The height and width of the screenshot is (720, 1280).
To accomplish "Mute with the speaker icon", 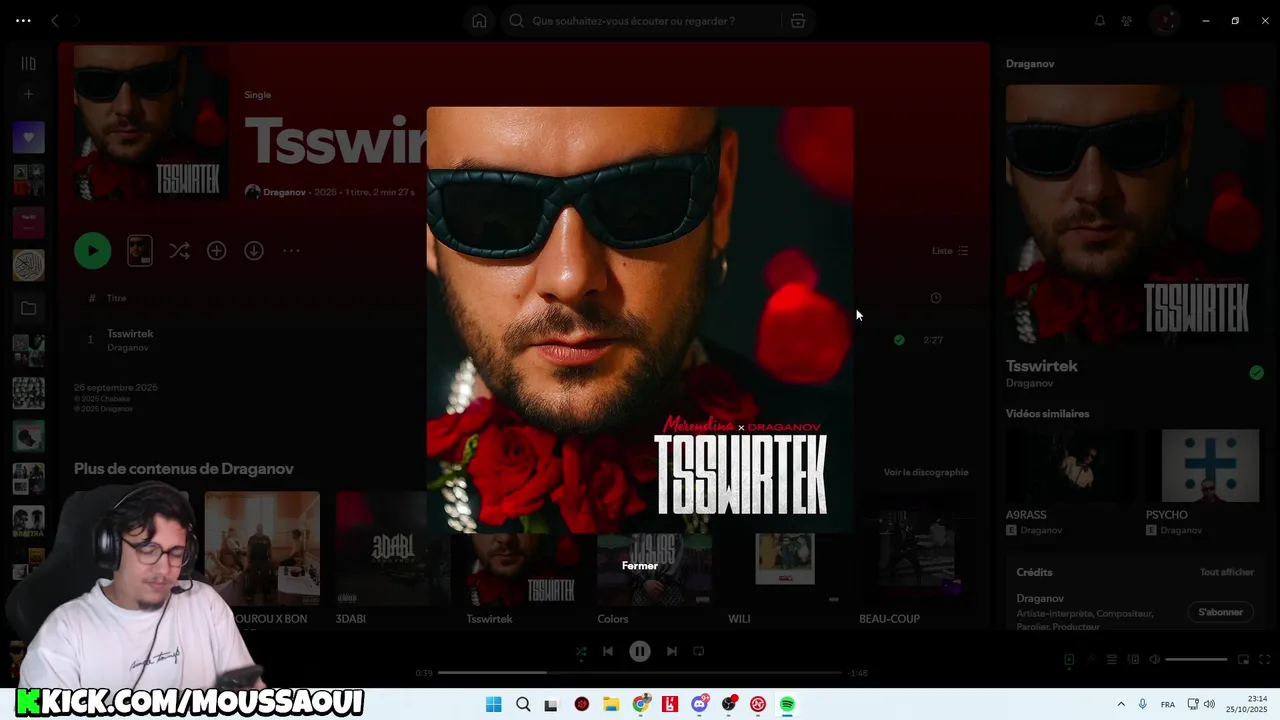I will click(1155, 660).
